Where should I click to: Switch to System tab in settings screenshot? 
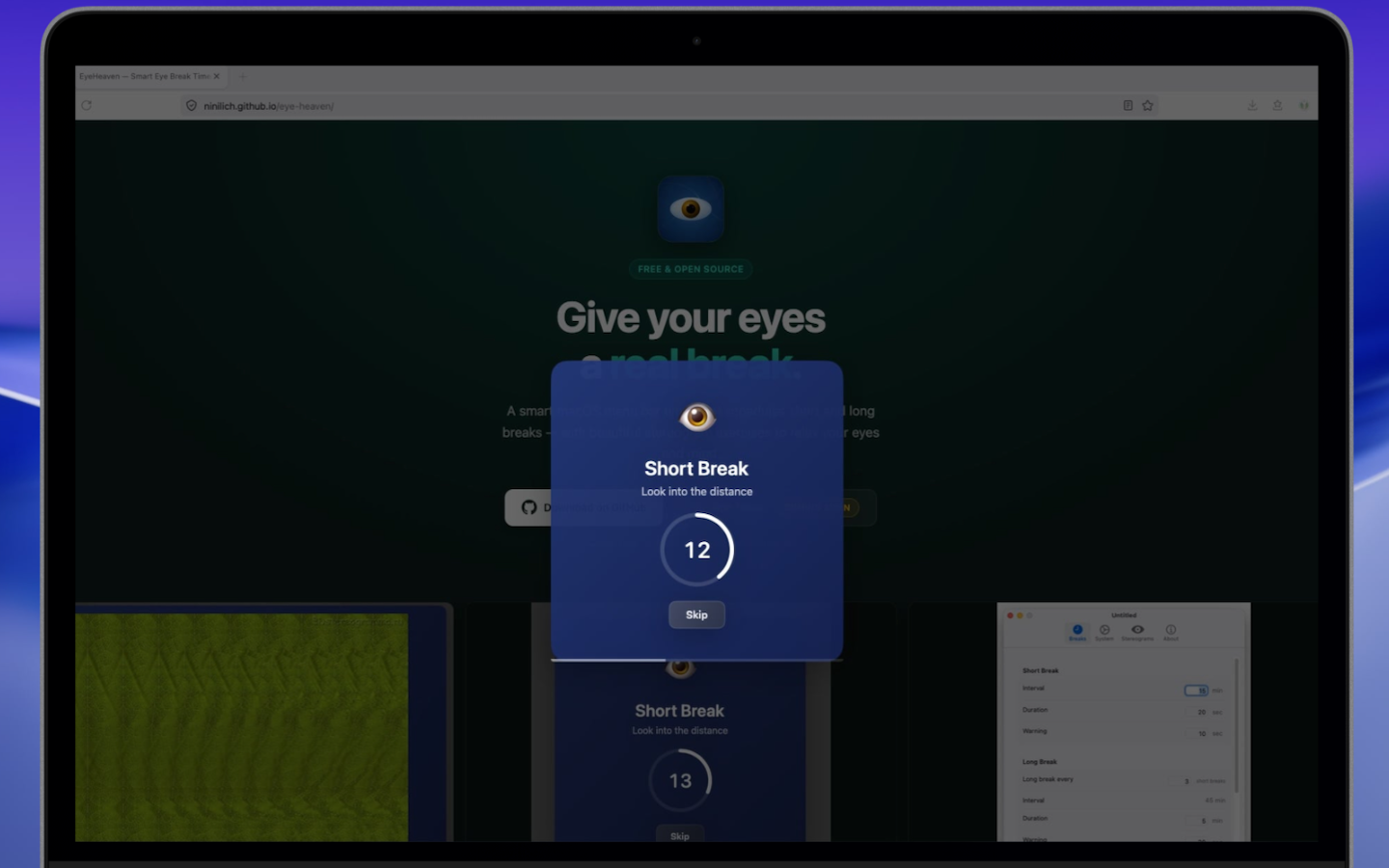pyautogui.click(x=1104, y=632)
